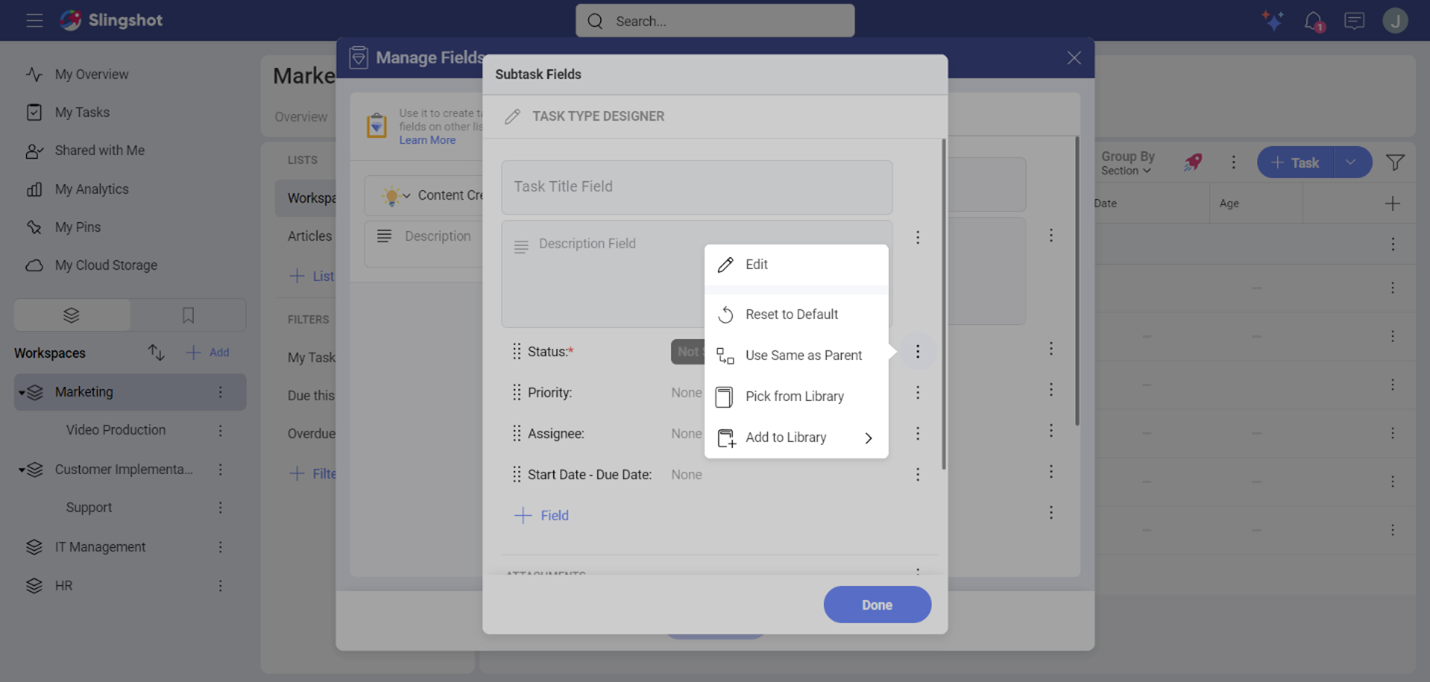This screenshot has width=1430, height=682.
Task: Click the Slingshot logo
Action: 111,20
